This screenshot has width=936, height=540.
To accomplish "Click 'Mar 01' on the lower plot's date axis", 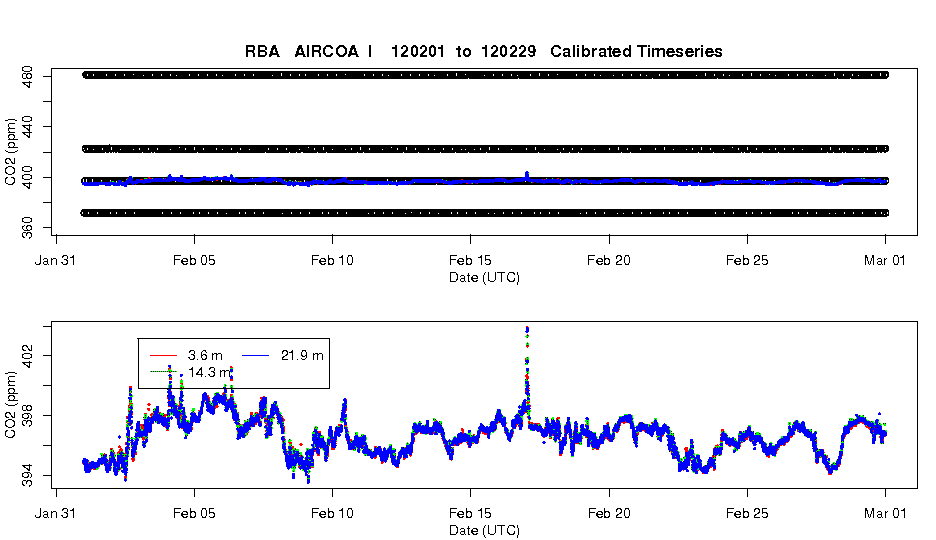I will (x=885, y=514).
